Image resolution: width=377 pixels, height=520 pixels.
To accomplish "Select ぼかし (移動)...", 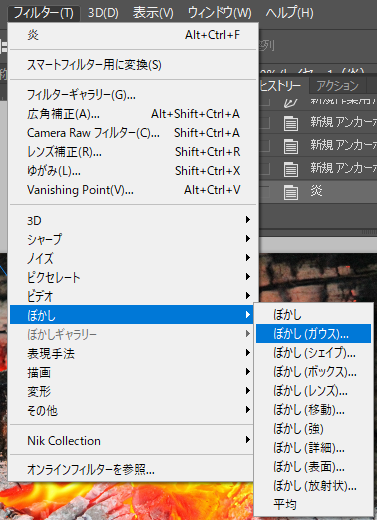I will point(313,410).
